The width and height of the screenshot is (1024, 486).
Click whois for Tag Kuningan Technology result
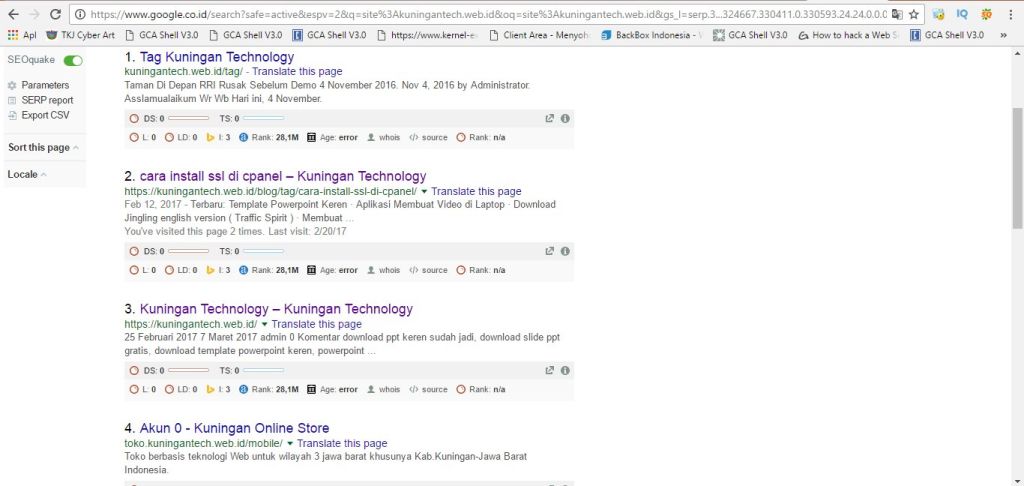383,137
